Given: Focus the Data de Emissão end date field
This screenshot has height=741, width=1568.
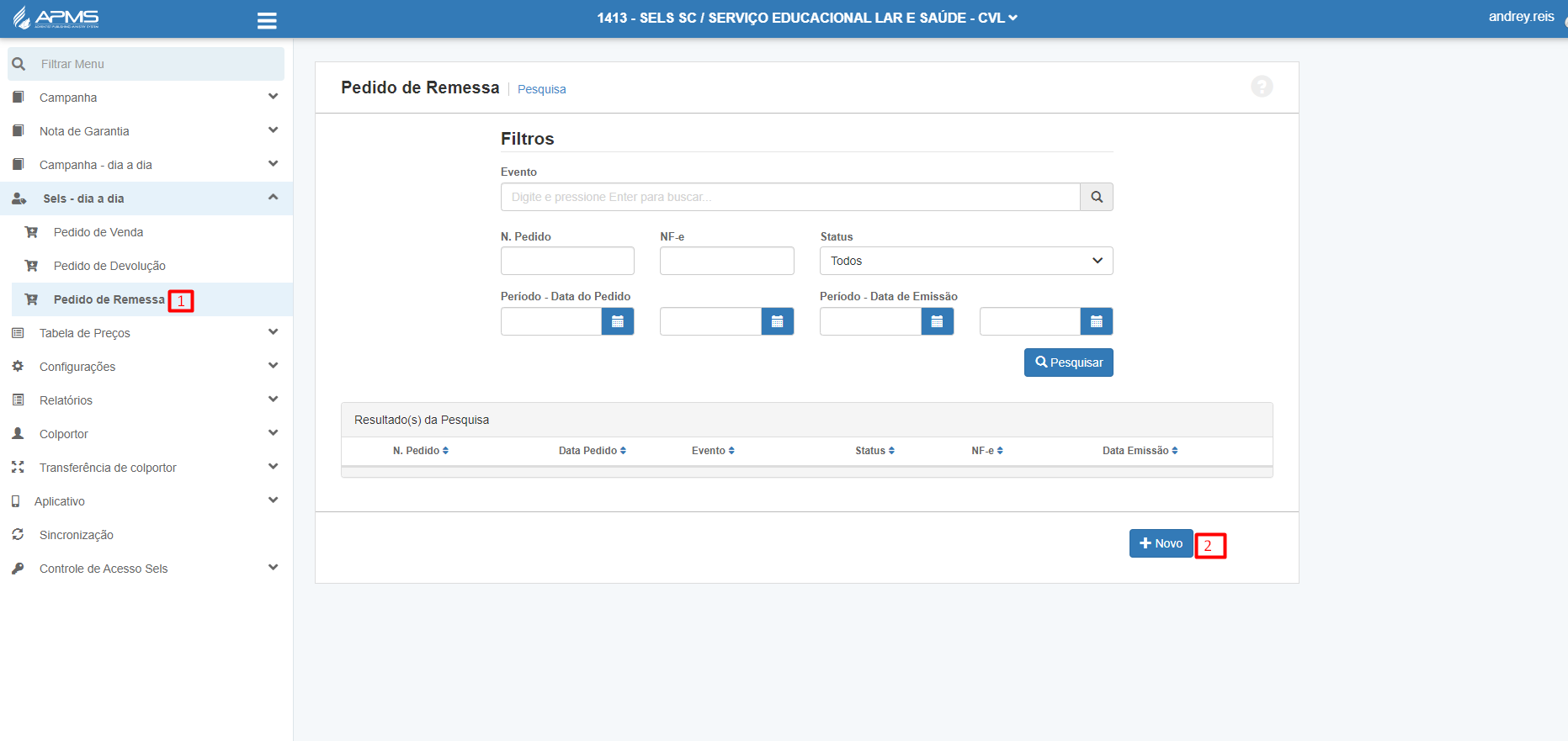Looking at the screenshot, I should point(1030,321).
